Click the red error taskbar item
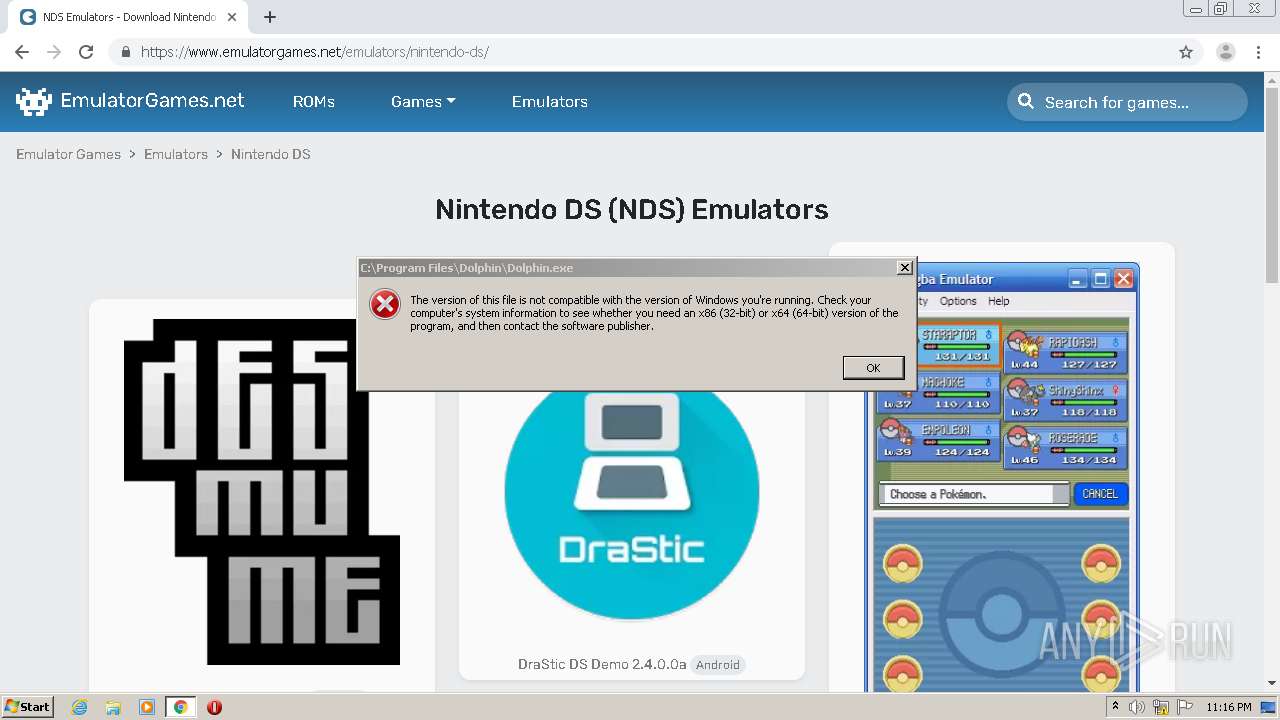Image resolution: width=1280 pixels, height=720 pixels. pos(214,707)
